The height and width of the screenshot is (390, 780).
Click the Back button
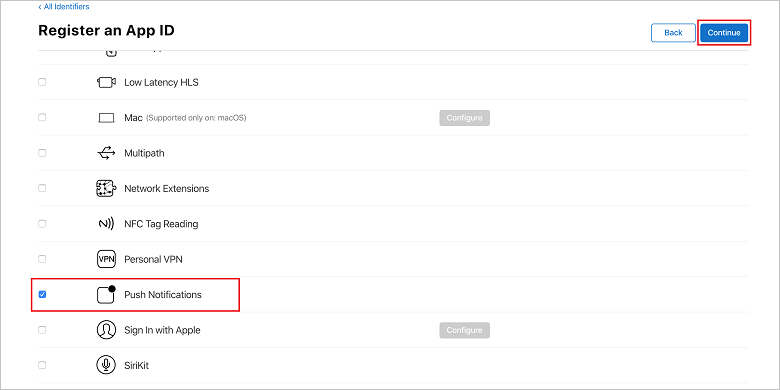pos(673,33)
